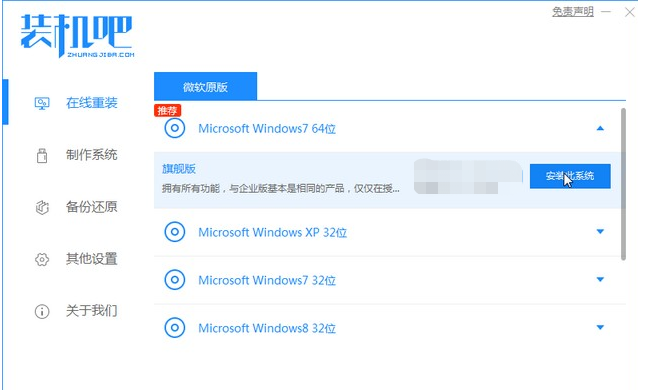Image resolution: width=669 pixels, height=390 pixels.
Task: Select Microsoft Windows8 32位 title text
Action: (267, 328)
